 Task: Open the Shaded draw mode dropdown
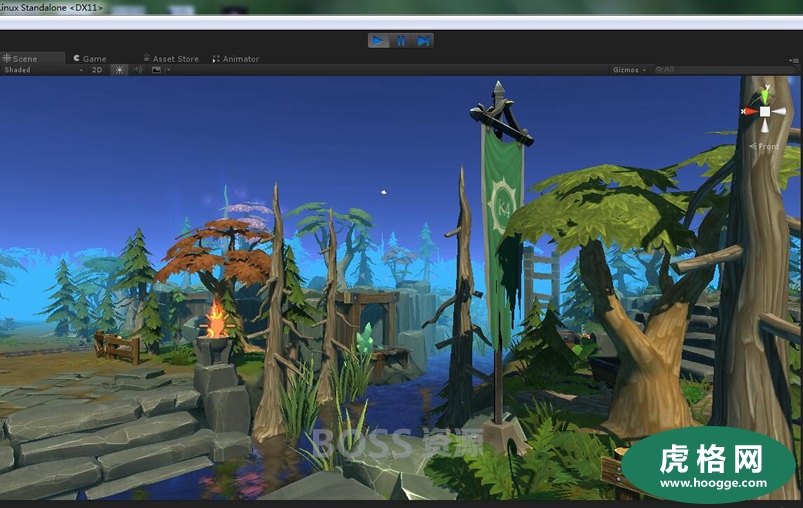[x=43, y=70]
